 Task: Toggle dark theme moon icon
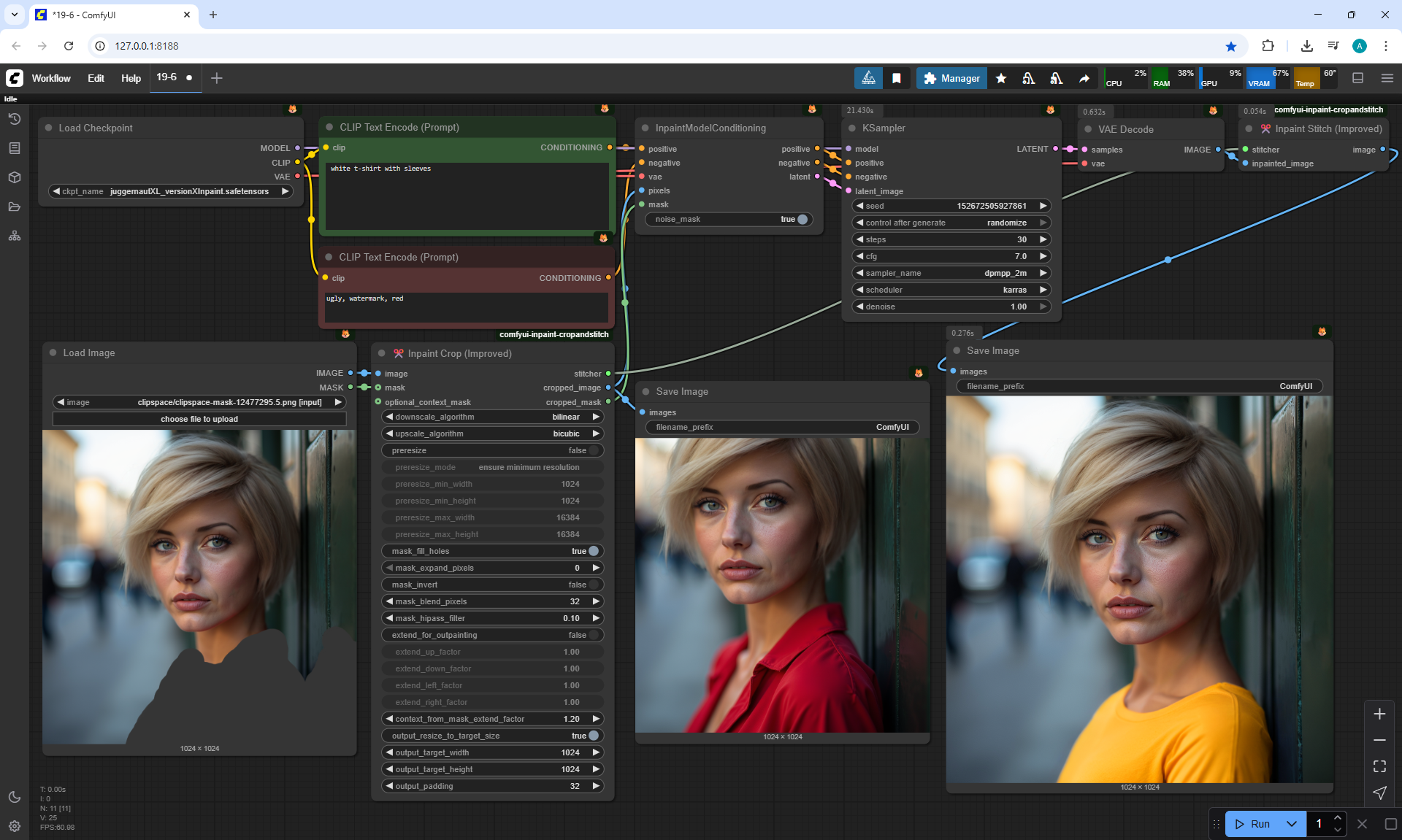[15, 797]
